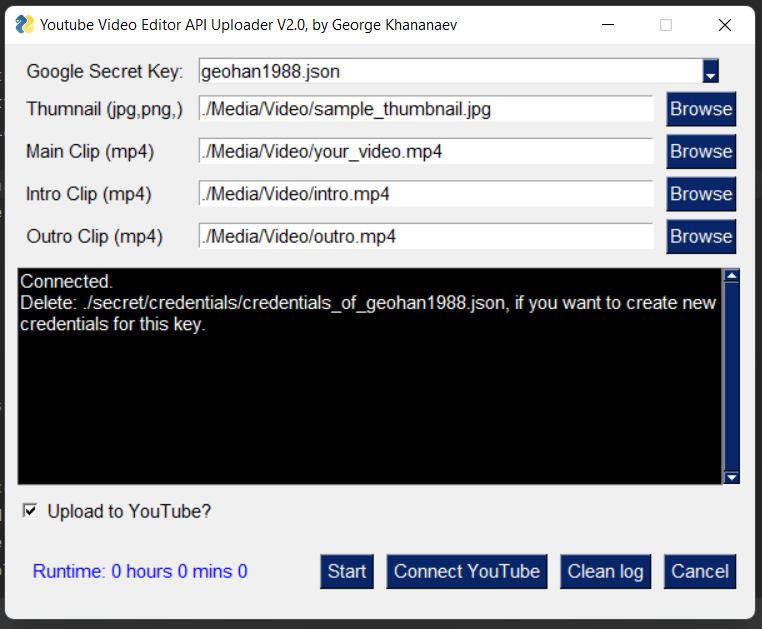Click the log scrollbar down arrow
The height and width of the screenshot is (629, 762).
[731, 477]
